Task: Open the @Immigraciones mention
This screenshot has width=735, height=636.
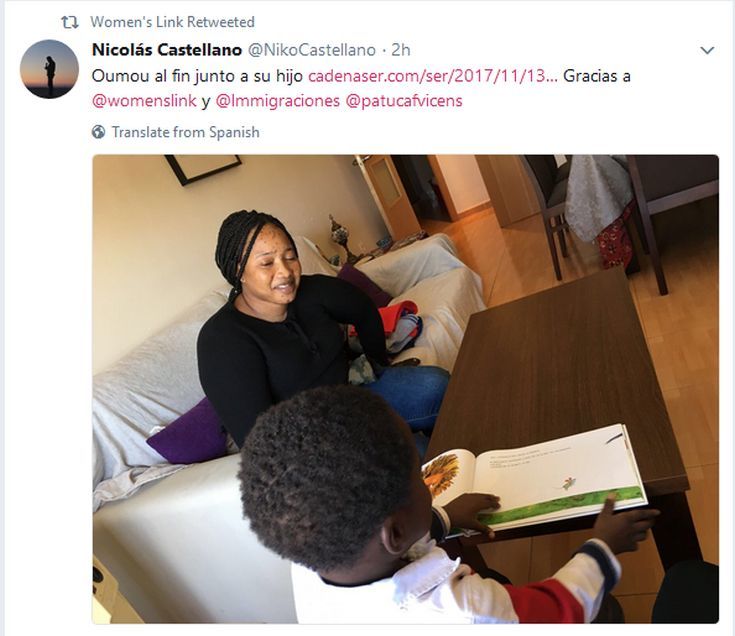Action: [278, 101]
